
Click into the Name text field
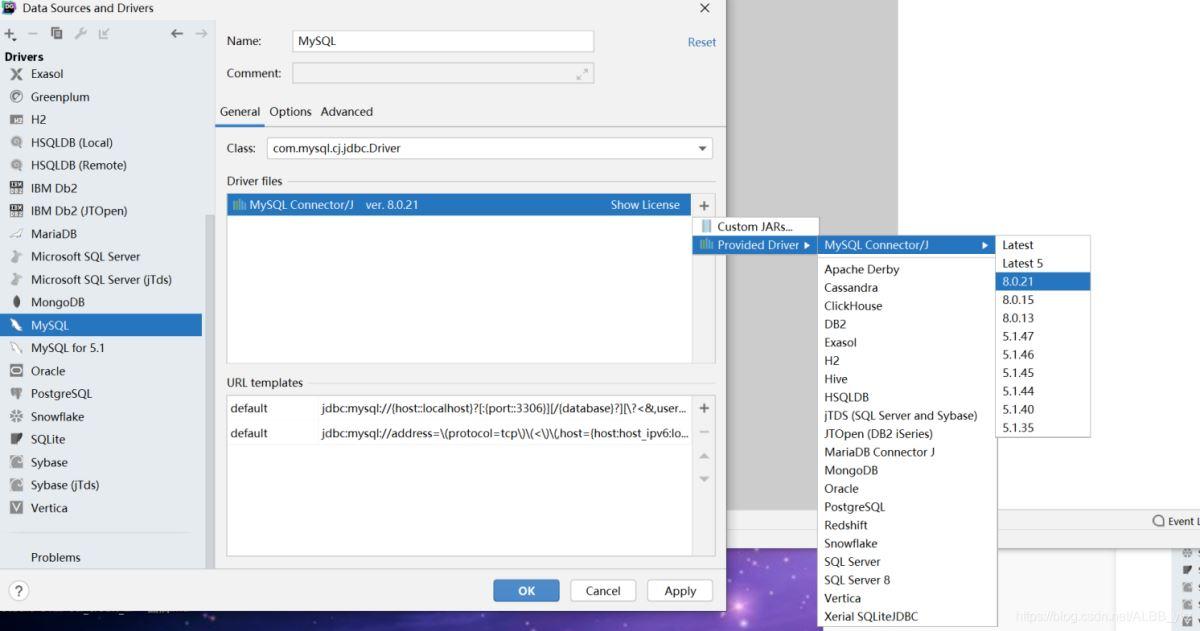(x=443, y=42)
